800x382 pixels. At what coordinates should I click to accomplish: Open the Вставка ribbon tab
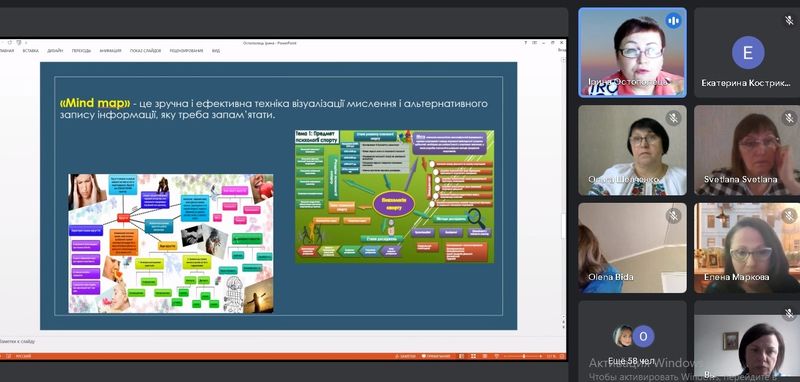click(x=30, y=51)
